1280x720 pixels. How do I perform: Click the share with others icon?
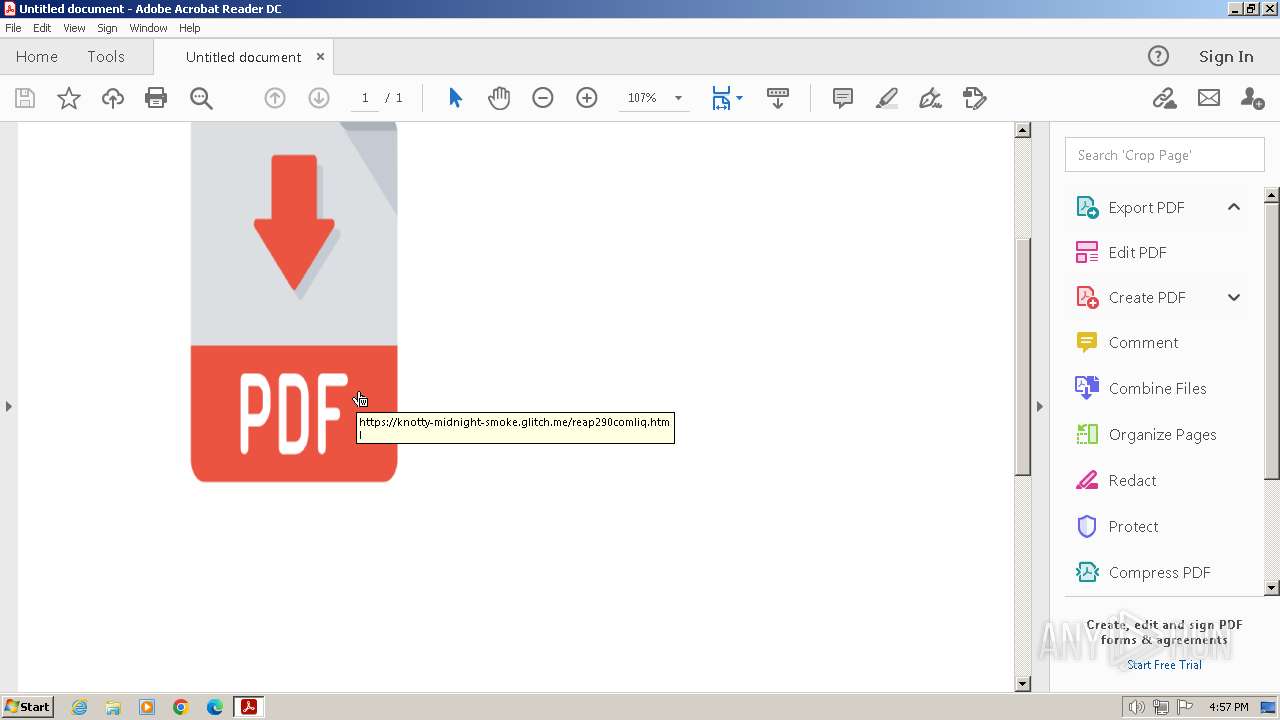1252,98
